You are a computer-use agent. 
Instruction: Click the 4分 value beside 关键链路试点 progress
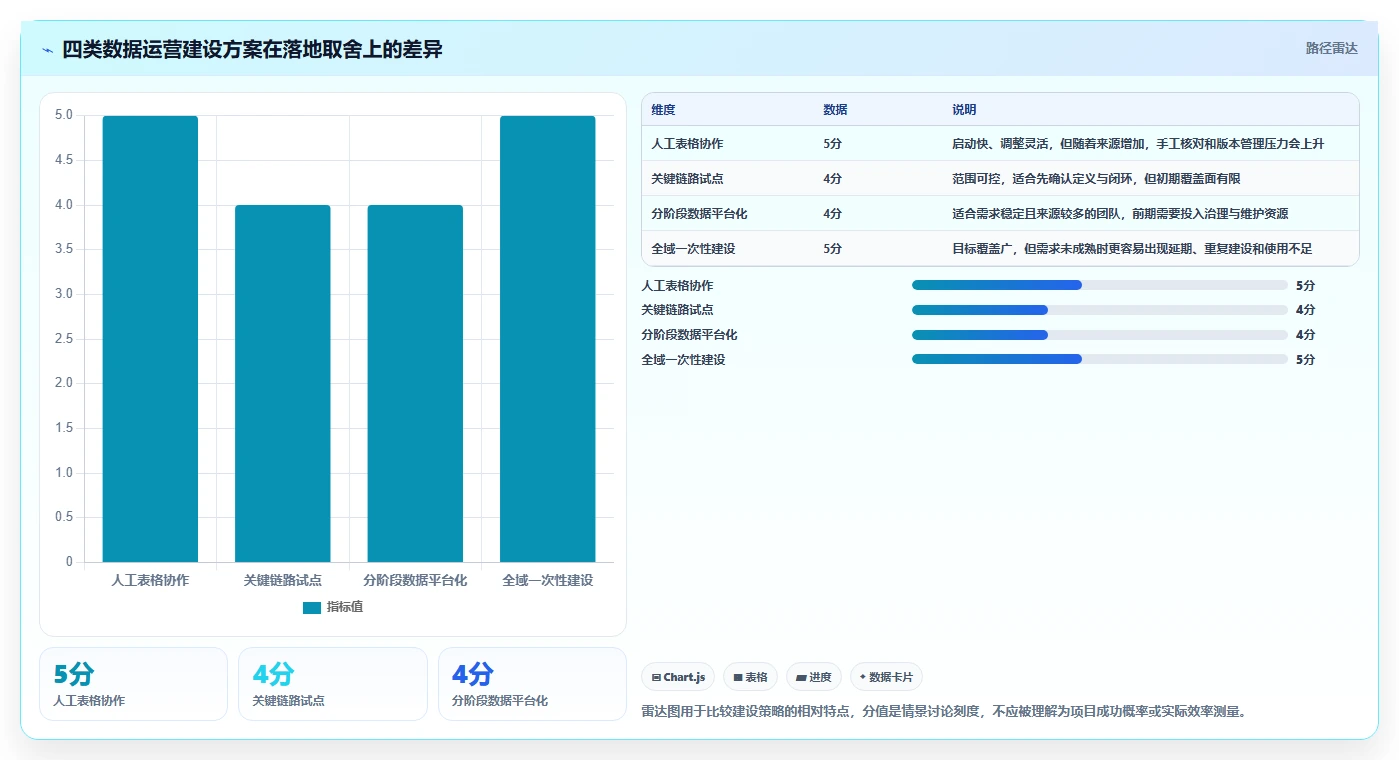(x=1305, y=310)
